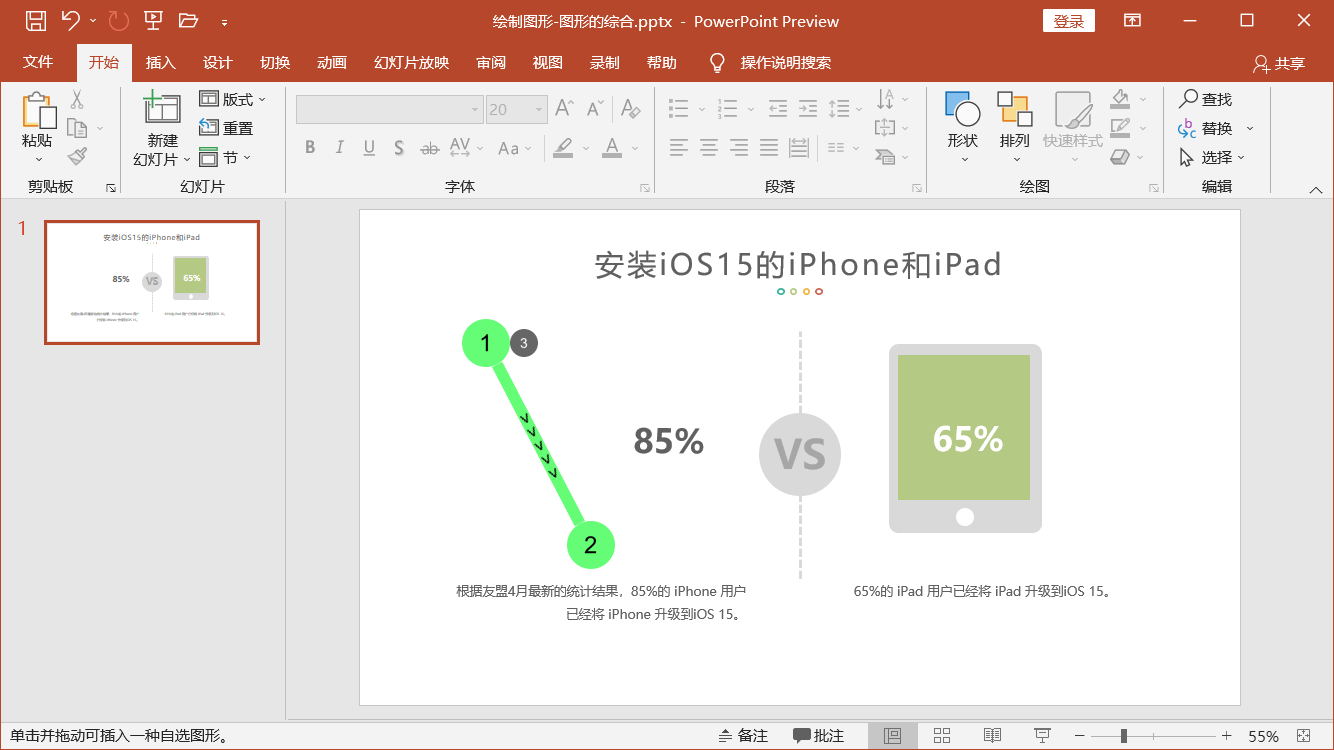Open the File tab (文件)
1334x750 pixels.
click(38, 62)
